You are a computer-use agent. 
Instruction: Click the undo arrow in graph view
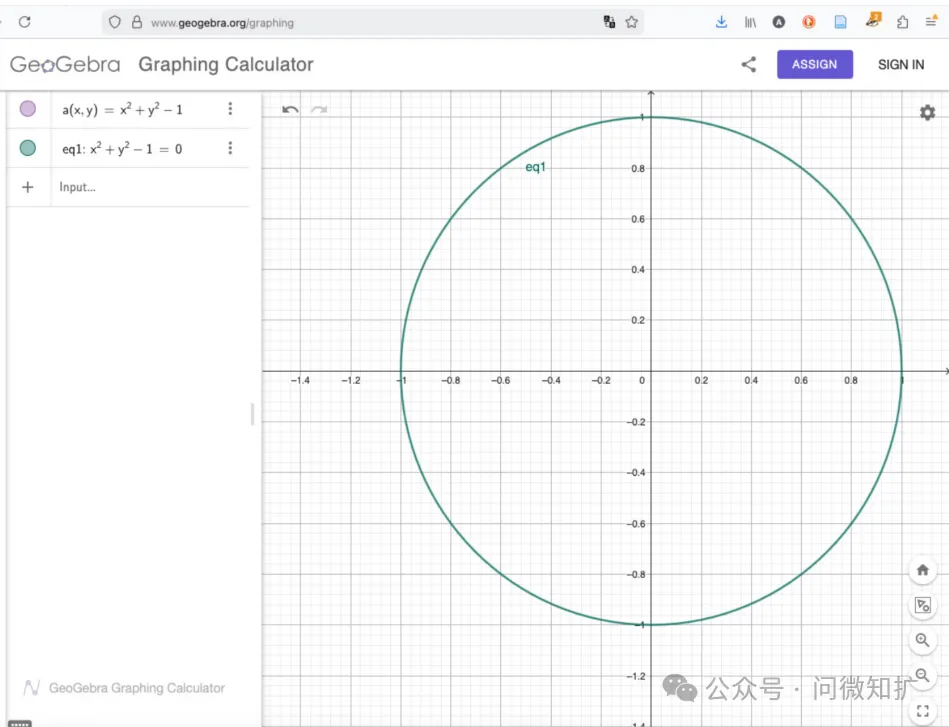[290, 109]
